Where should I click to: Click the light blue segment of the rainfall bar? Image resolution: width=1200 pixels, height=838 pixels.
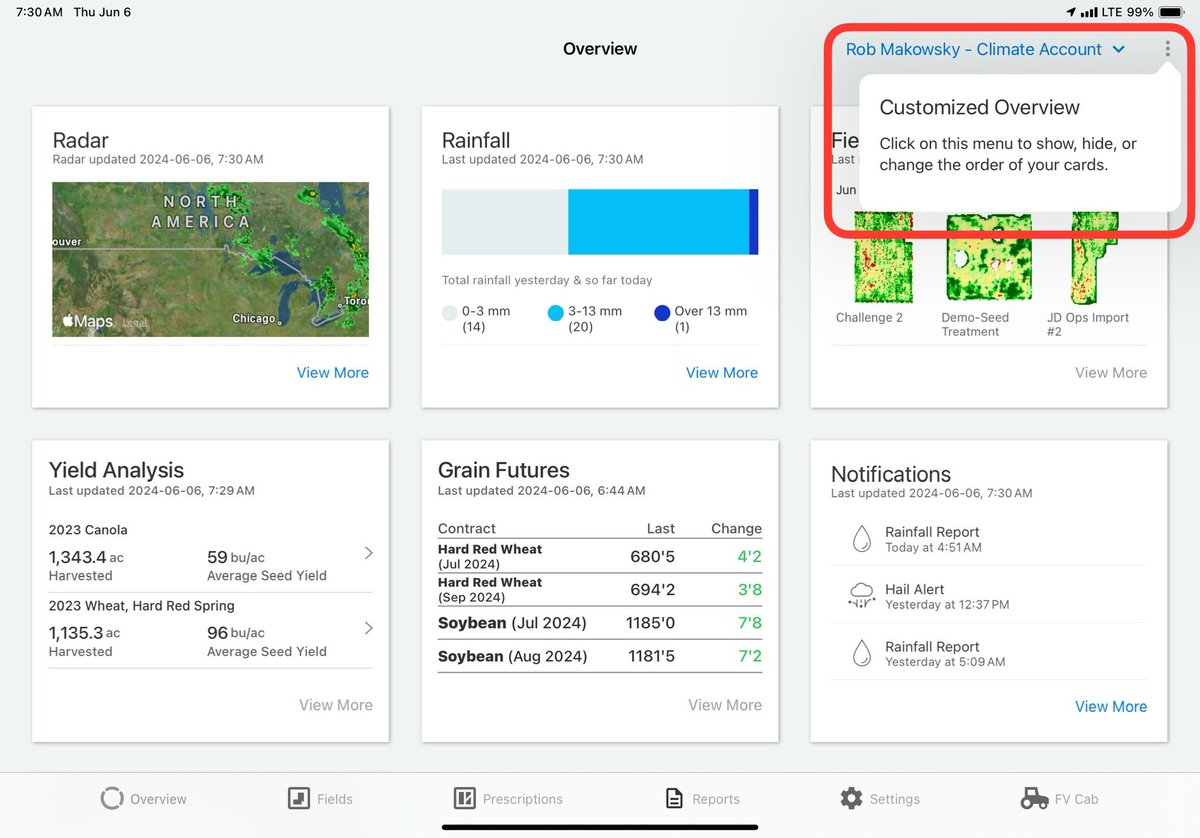click(x=658, y=221)
